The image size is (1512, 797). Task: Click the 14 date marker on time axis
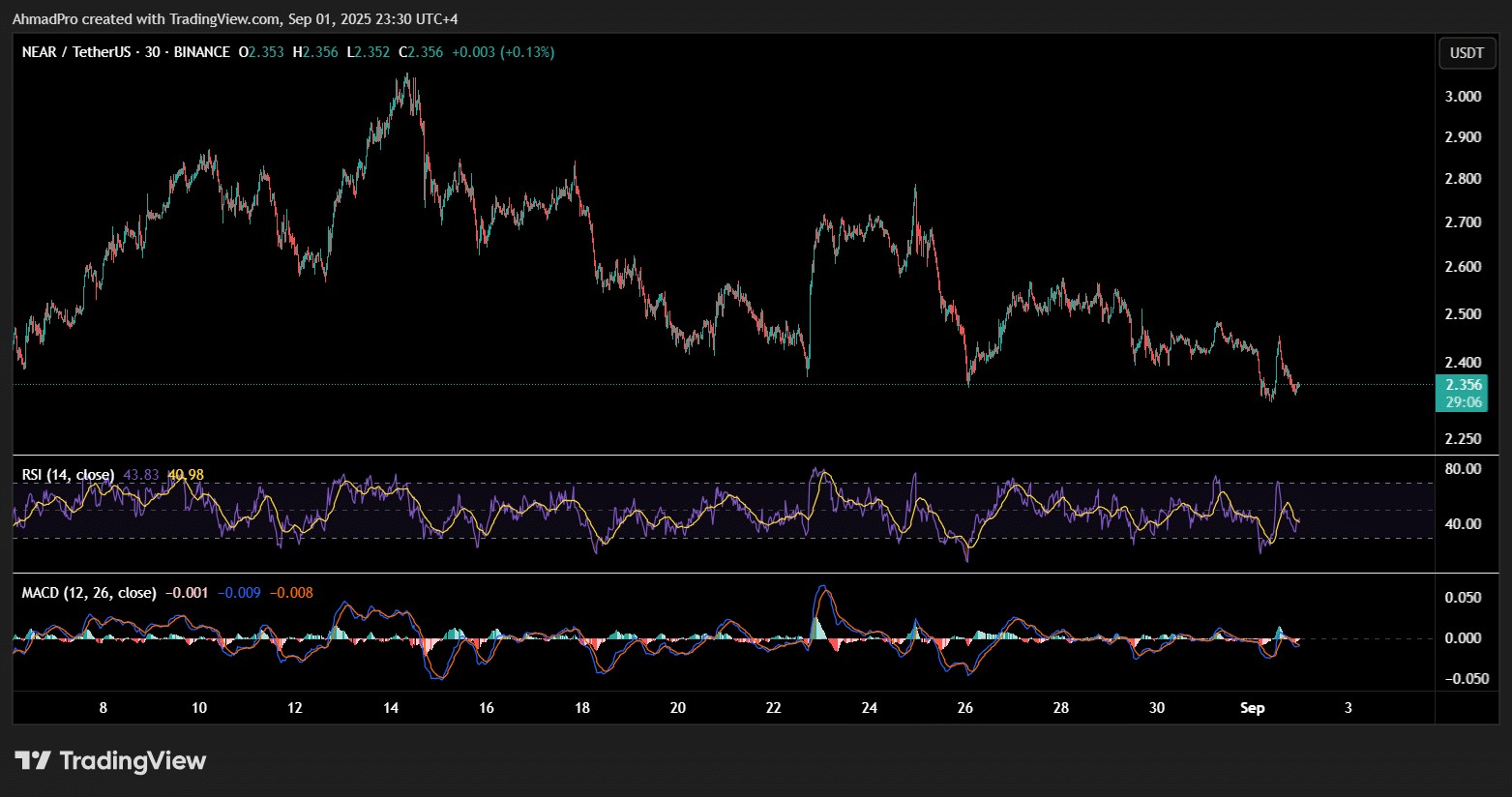pyautogui.click(x=391, y=708)
